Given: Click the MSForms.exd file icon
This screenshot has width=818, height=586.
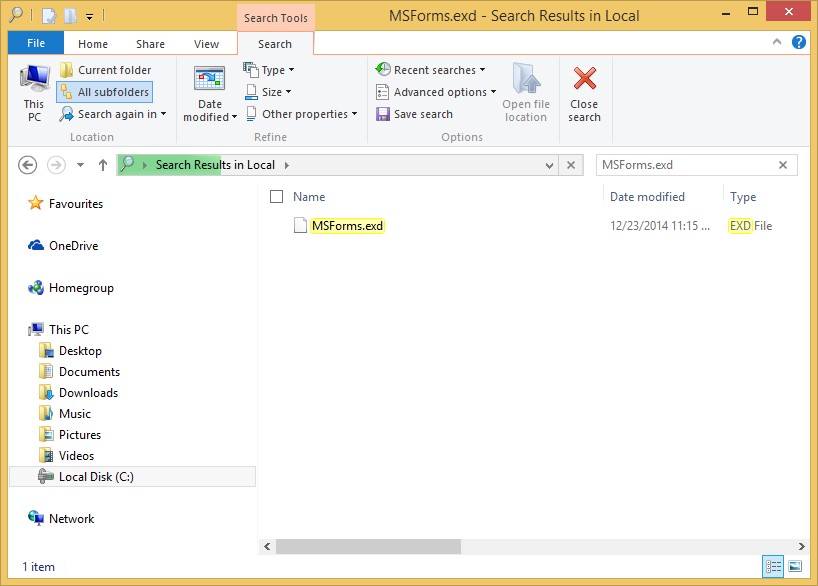Looking at the screenshot, I should coord(300,225).
